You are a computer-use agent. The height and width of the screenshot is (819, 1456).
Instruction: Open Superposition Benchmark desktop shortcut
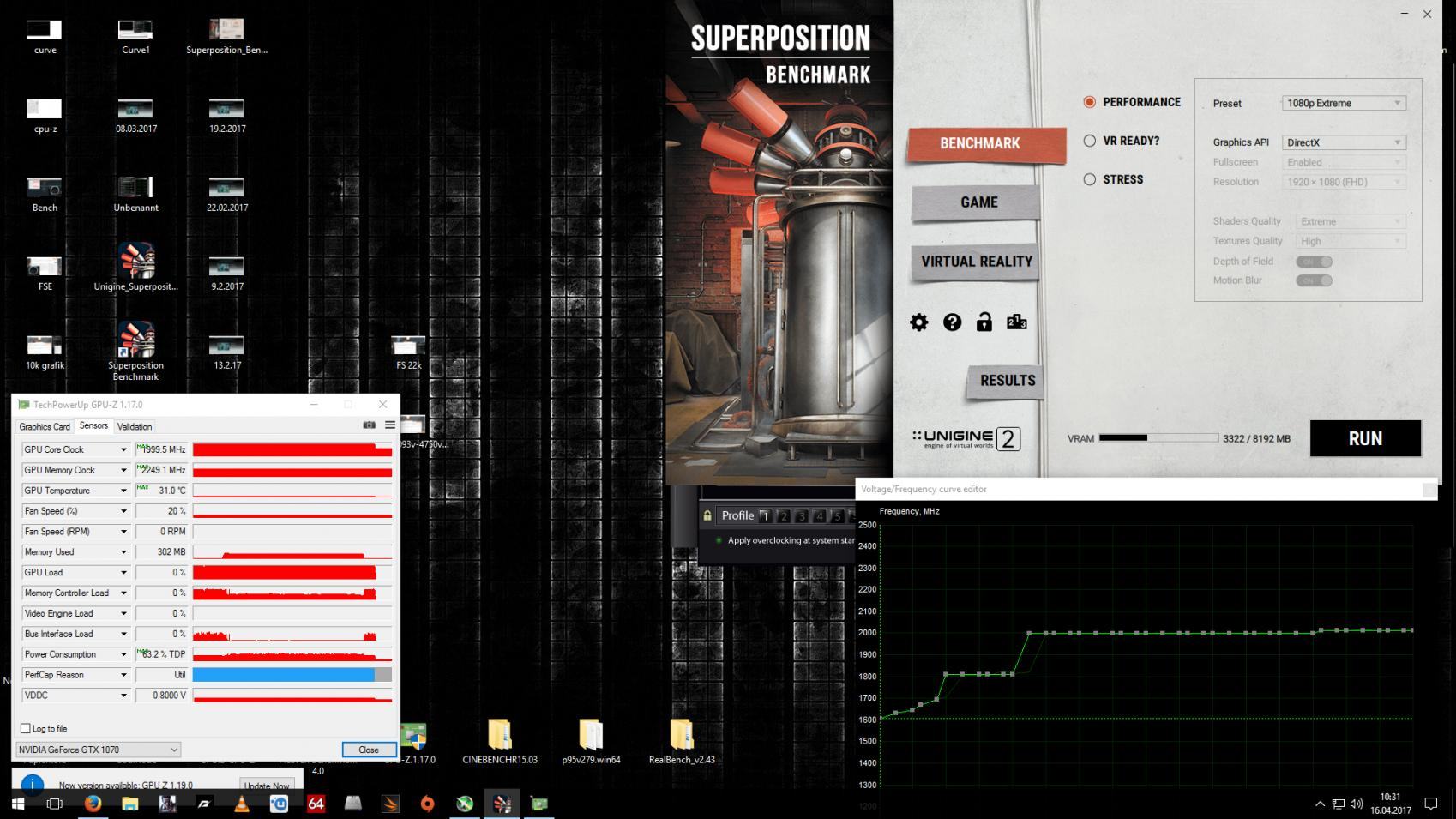pyautogui.click(x=135, y=352)
